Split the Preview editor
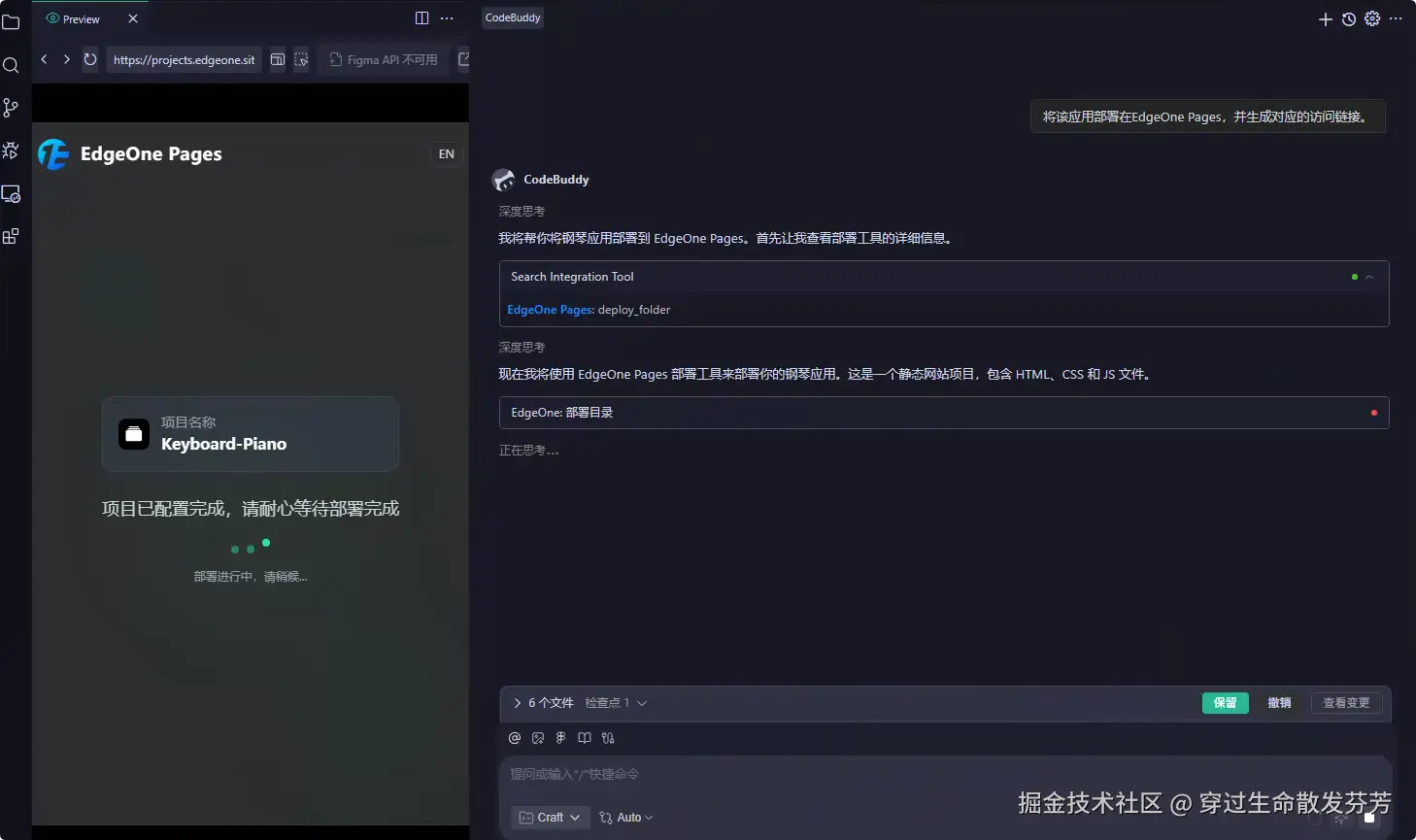 [421, 18]
